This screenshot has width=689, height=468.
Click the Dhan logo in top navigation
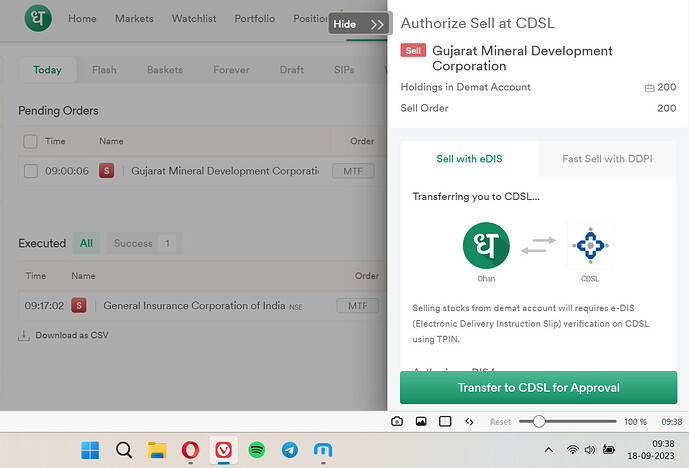[x=38, y=18]
